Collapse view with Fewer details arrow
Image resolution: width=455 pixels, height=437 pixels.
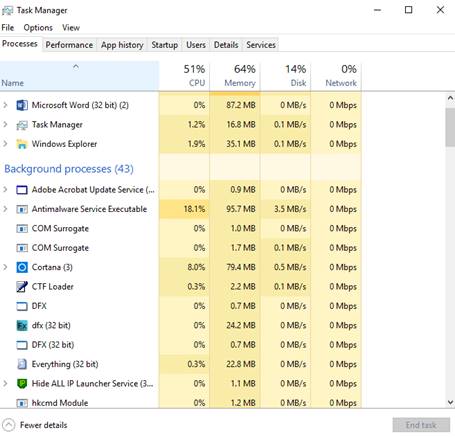(x=9, y=425)
